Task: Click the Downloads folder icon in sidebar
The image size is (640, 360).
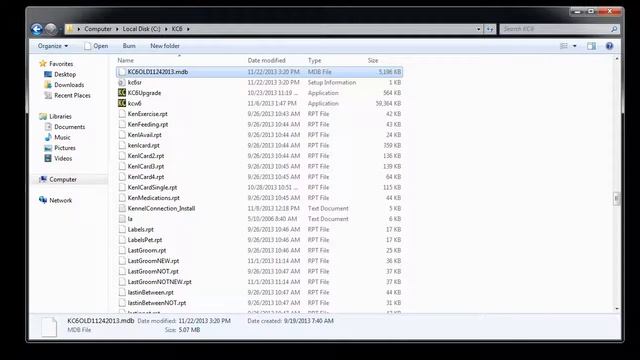Action: coord(48,85)
